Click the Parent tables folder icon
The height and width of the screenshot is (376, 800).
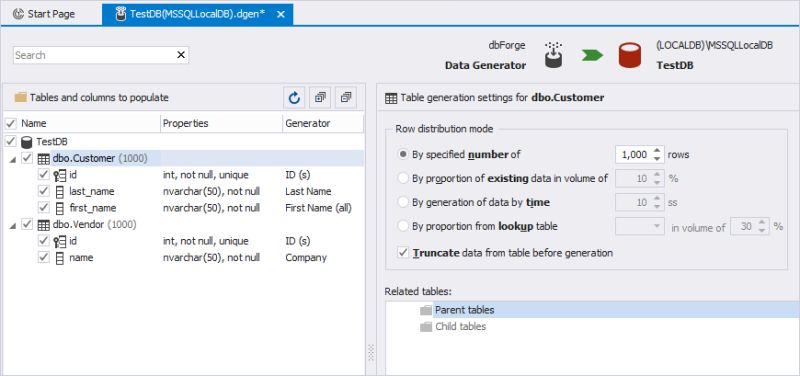click(x=426, y=310)
